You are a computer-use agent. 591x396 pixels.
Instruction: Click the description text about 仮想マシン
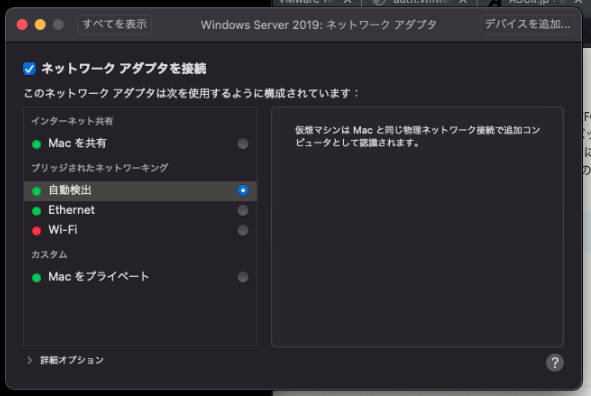(x=418, y=136)
